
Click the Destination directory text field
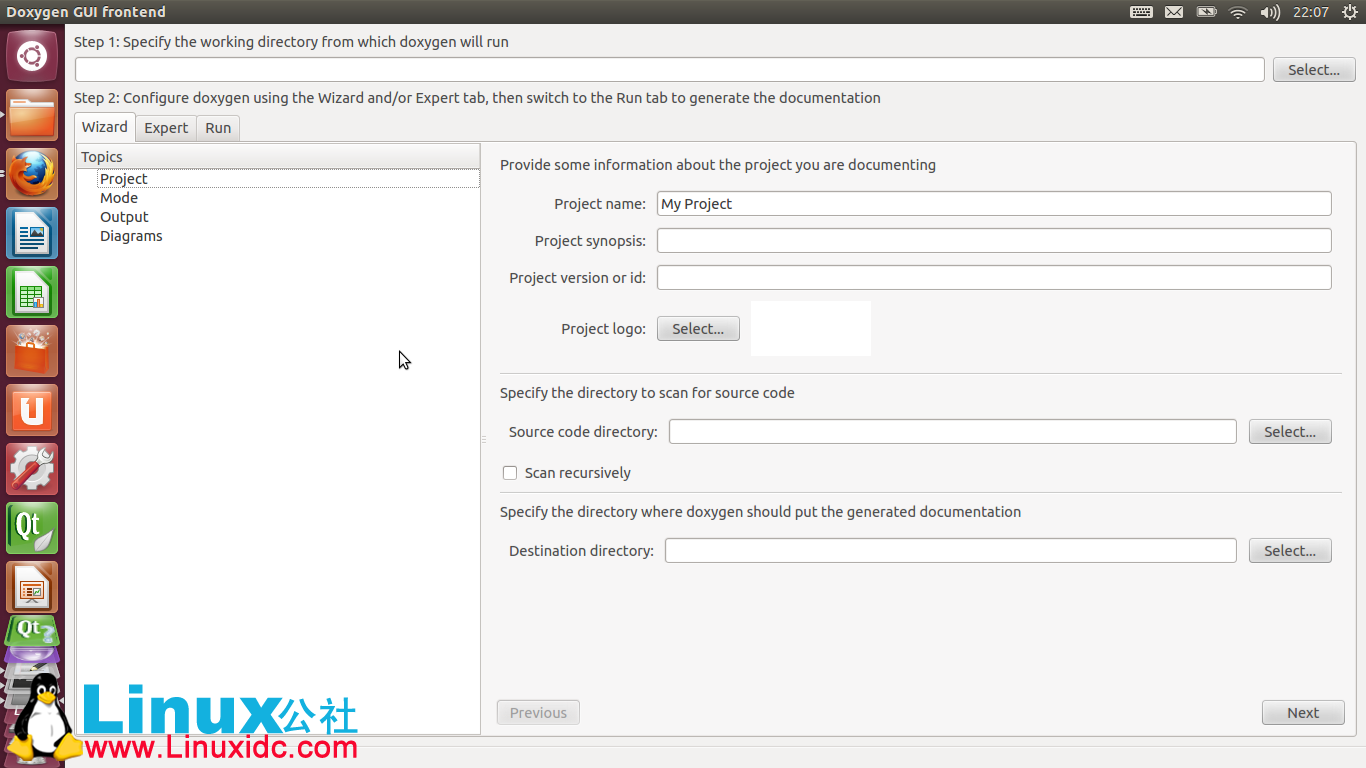950,551
